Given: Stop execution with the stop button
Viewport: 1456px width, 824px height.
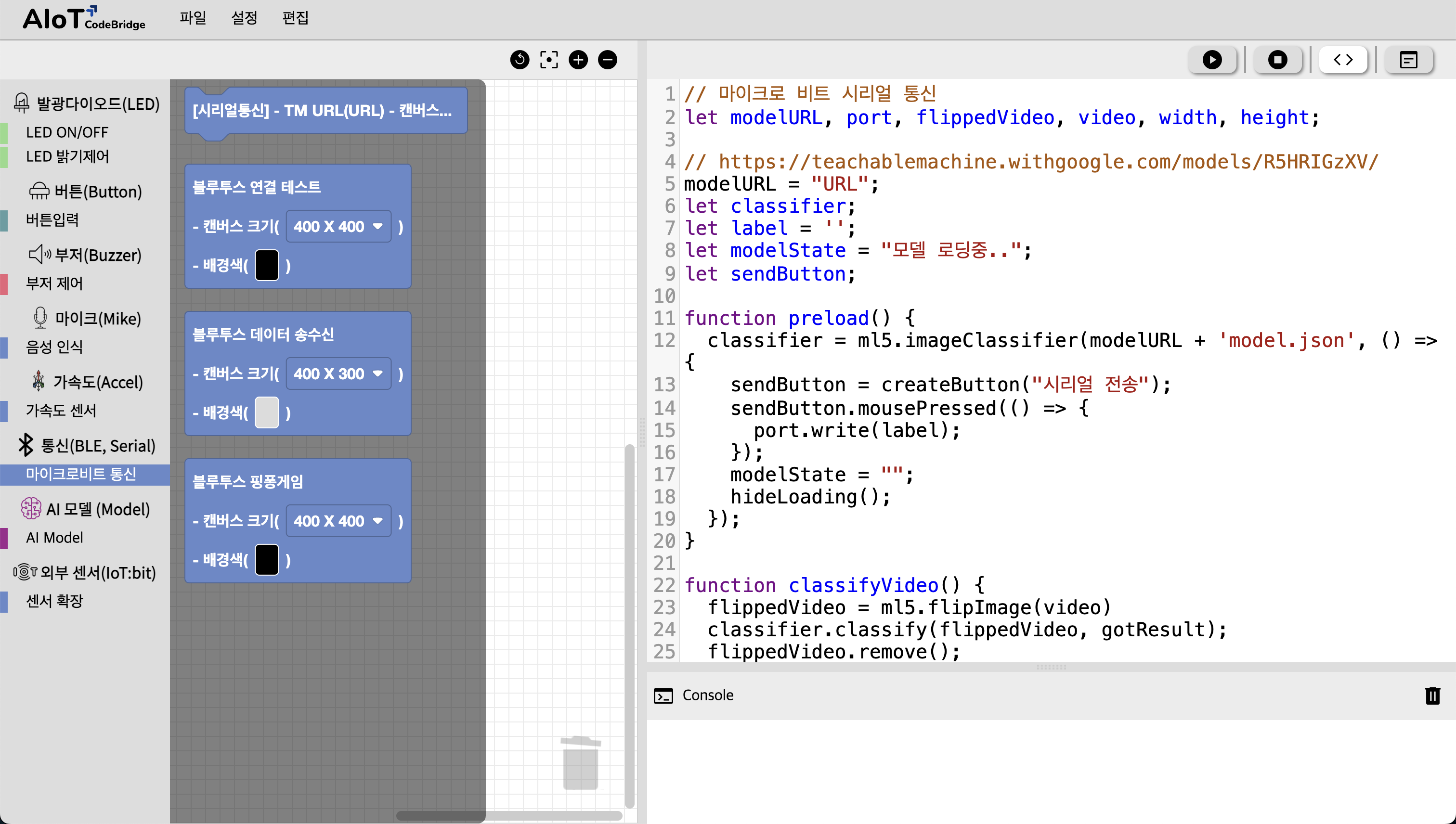Looking at the screenshot, I should (1278, 59).
